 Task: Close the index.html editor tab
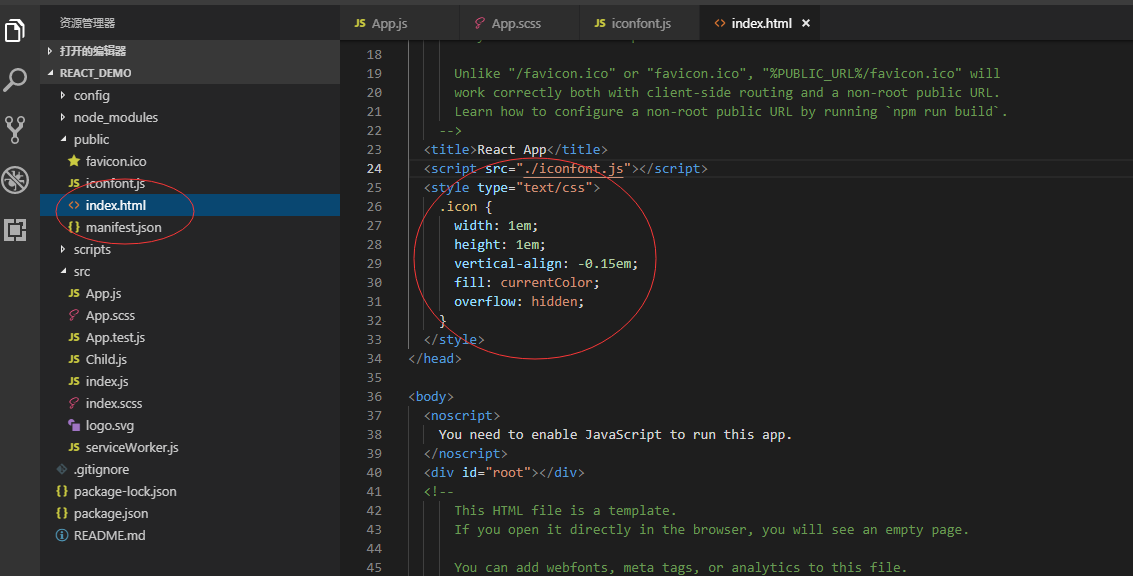806,23
